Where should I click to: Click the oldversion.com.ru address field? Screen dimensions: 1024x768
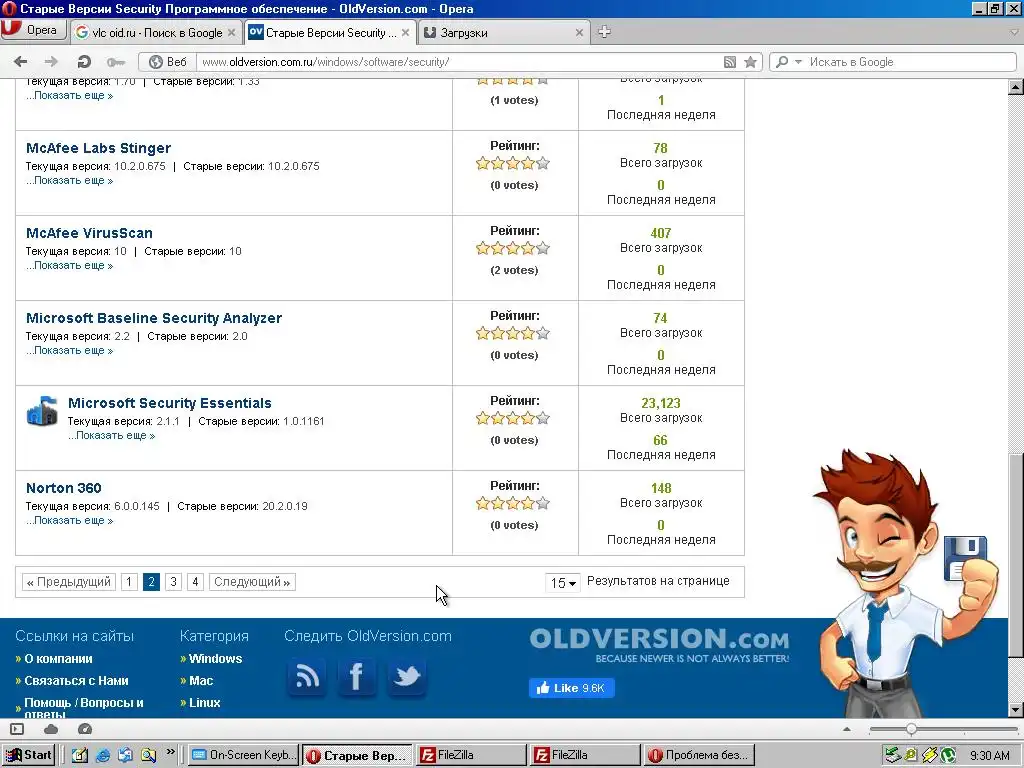[457, 62]
